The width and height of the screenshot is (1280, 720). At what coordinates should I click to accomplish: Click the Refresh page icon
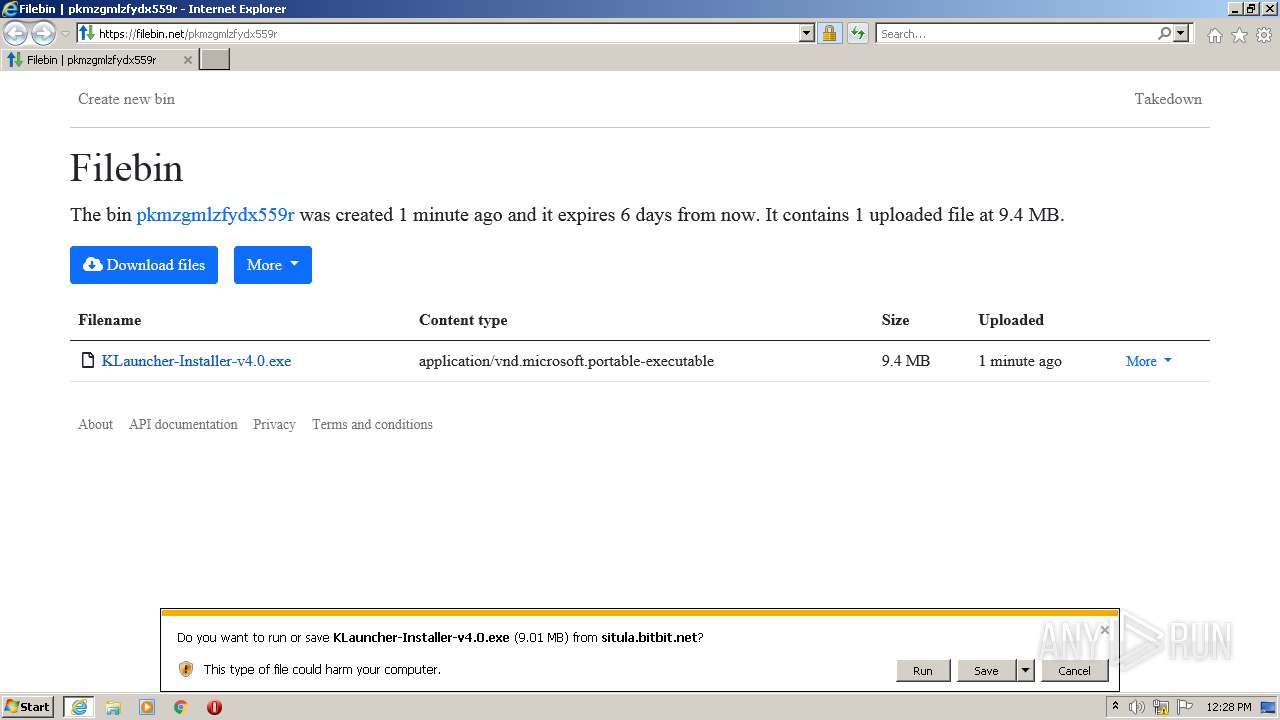(x=857, y=33)
